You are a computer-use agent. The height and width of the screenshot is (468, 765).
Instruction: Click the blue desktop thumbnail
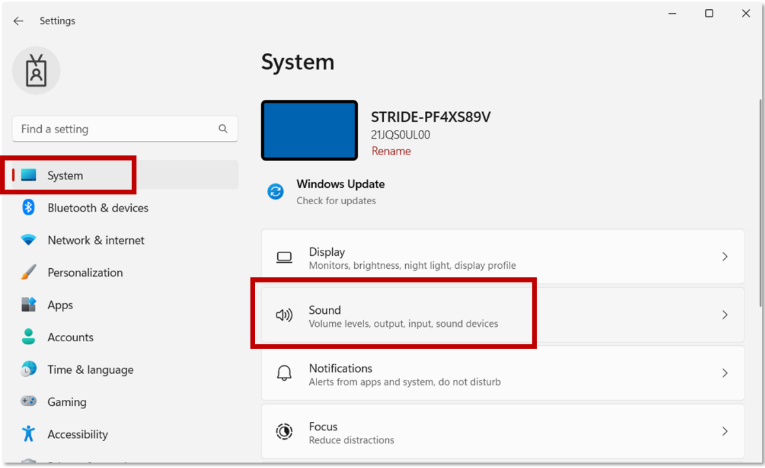pyautogui.click(x=309, y=130)
